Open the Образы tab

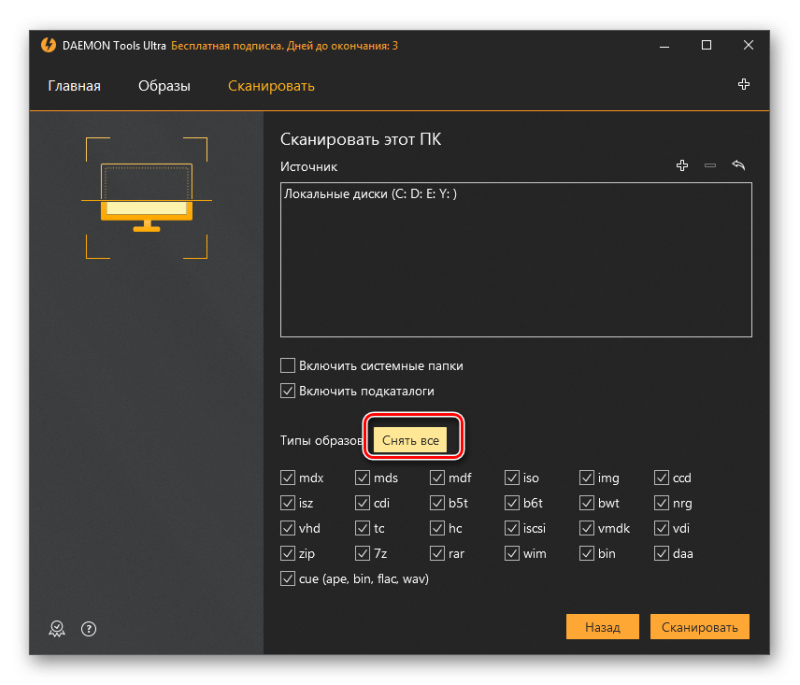tap(164, 86)
